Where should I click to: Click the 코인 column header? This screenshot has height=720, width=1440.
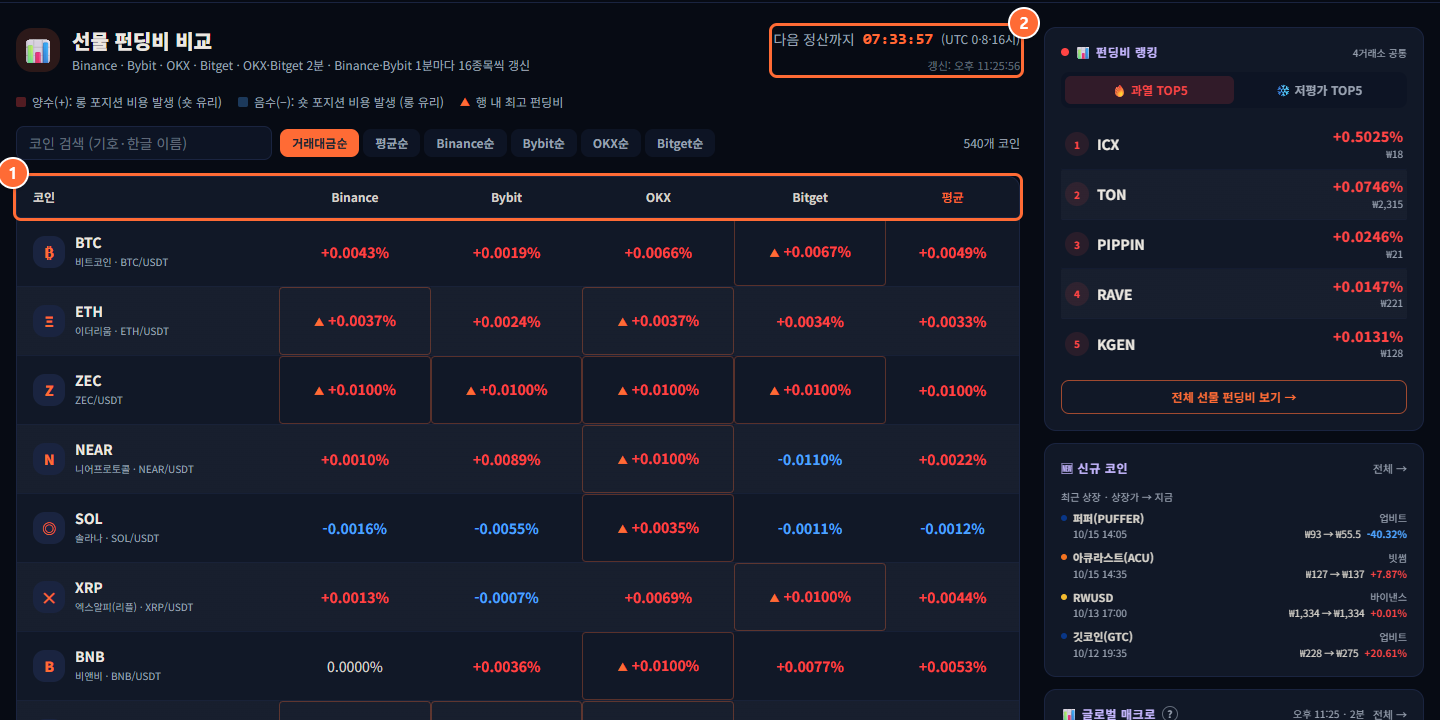(44, 198)
